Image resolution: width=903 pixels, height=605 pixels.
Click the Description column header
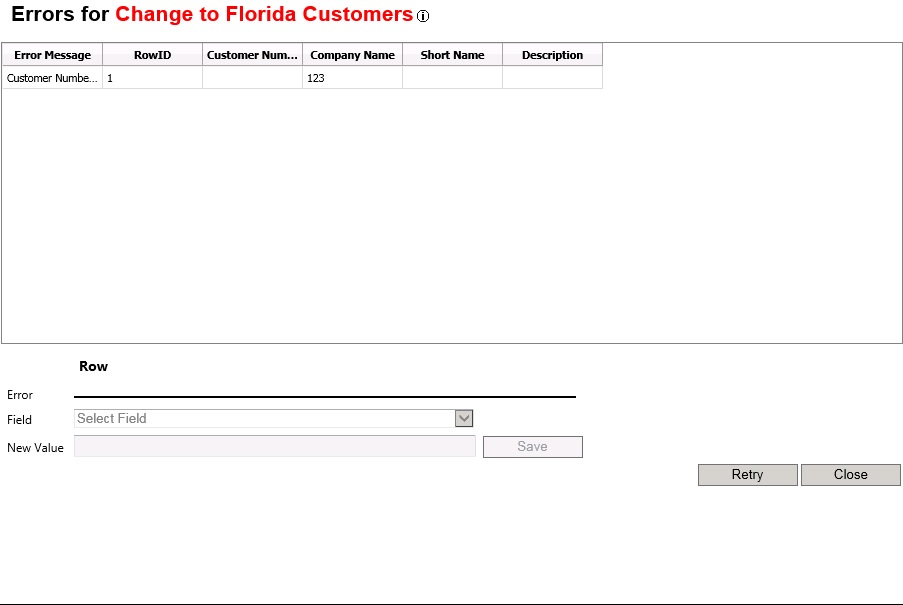(552, 55)
